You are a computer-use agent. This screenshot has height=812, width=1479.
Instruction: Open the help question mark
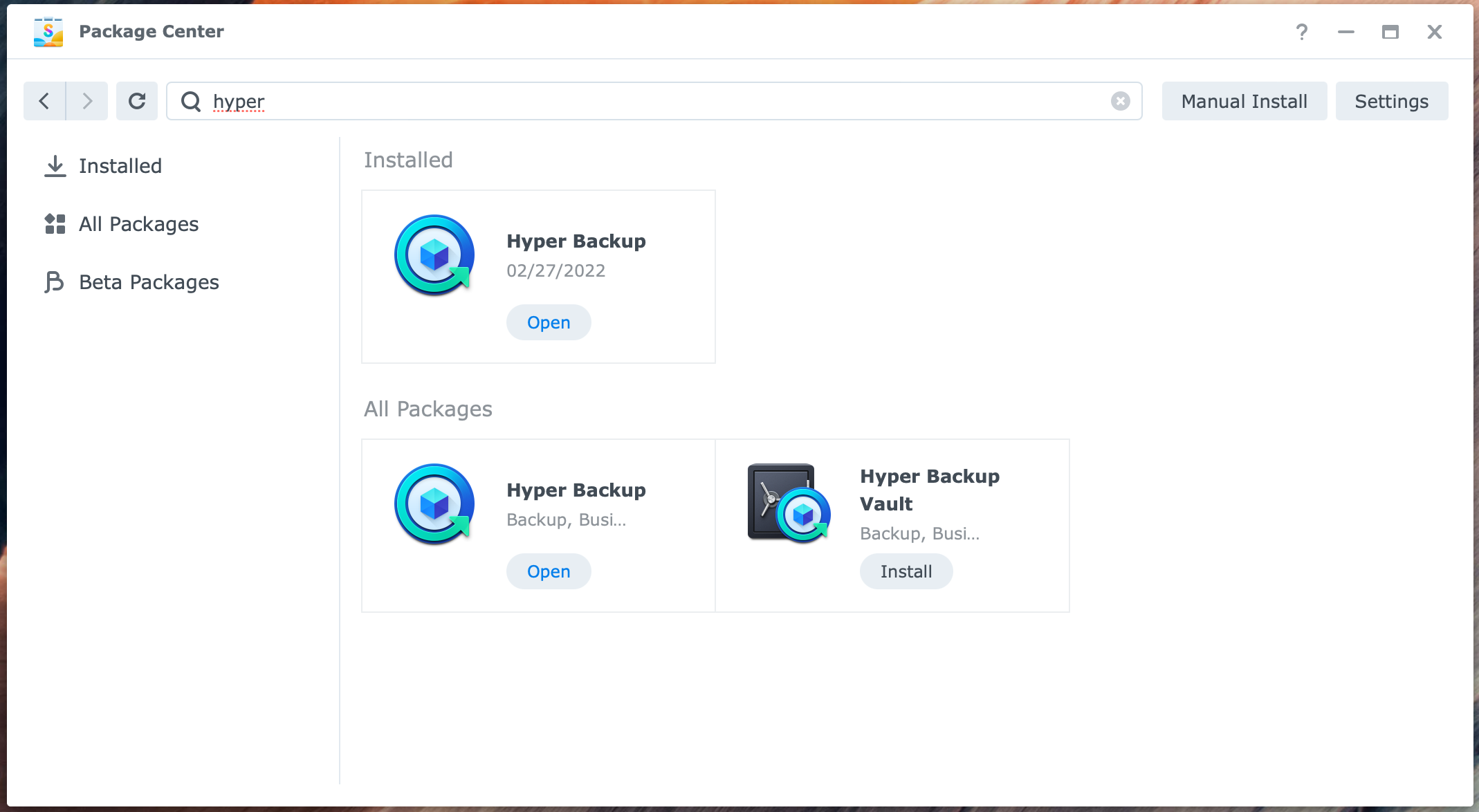[1302, 32]
